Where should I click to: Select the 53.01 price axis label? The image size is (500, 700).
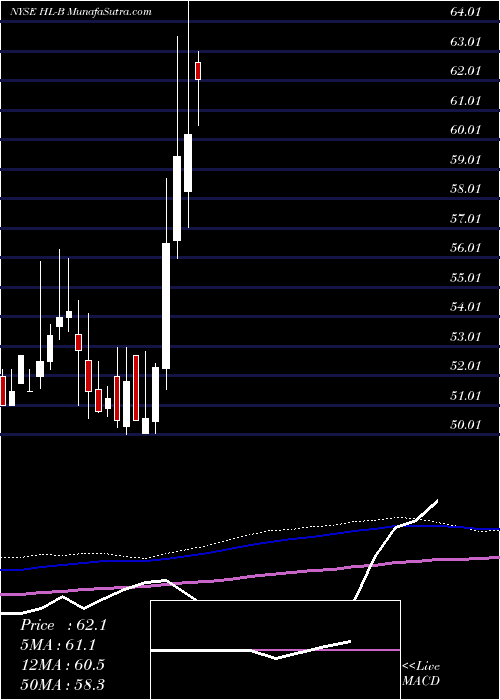click(x=465, y=336)
